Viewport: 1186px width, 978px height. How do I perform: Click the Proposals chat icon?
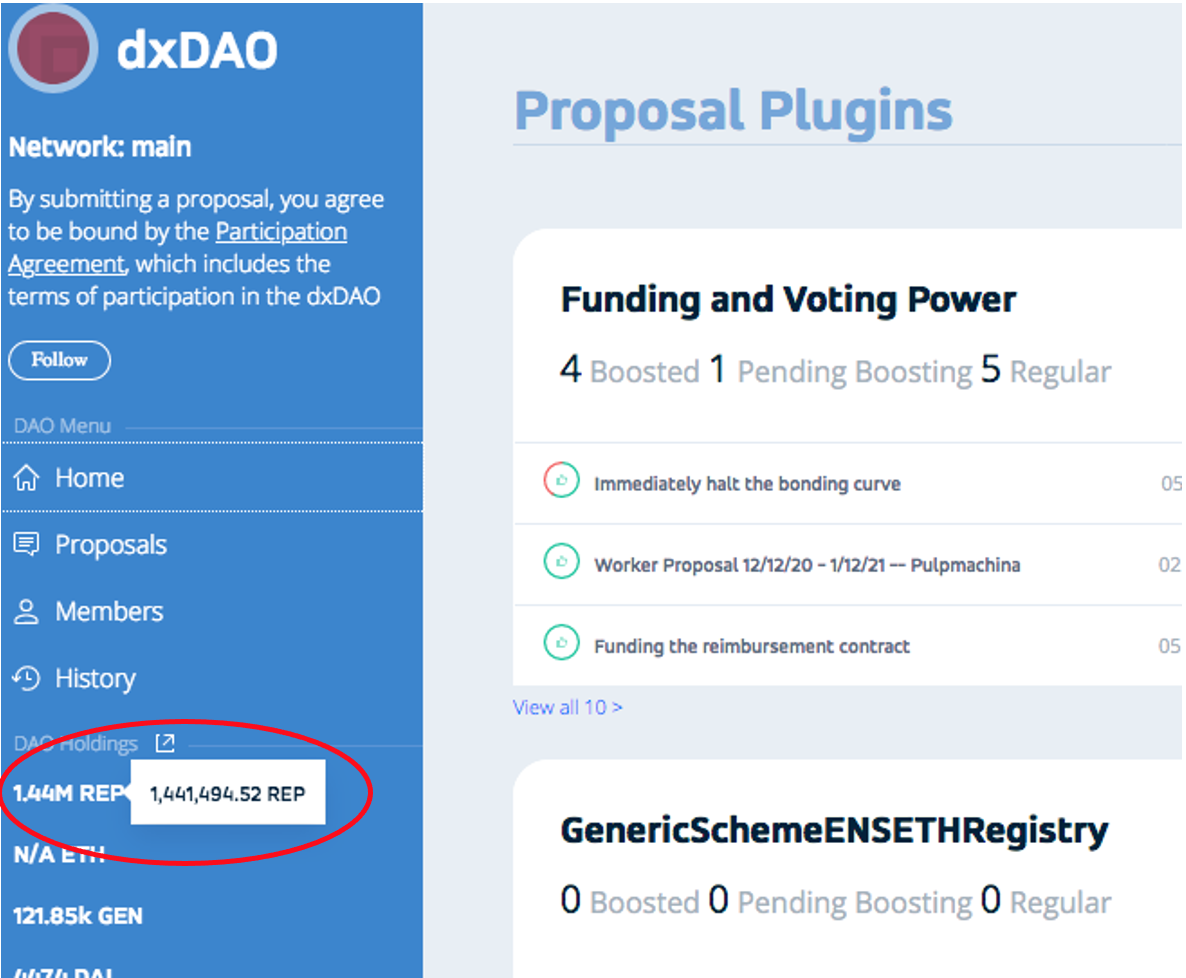(26, 545)
